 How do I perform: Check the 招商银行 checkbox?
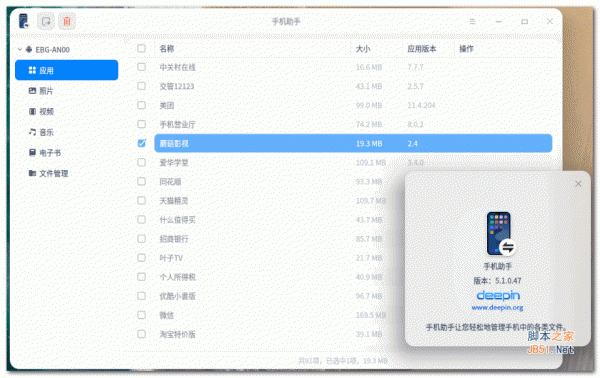click(142, 239)
